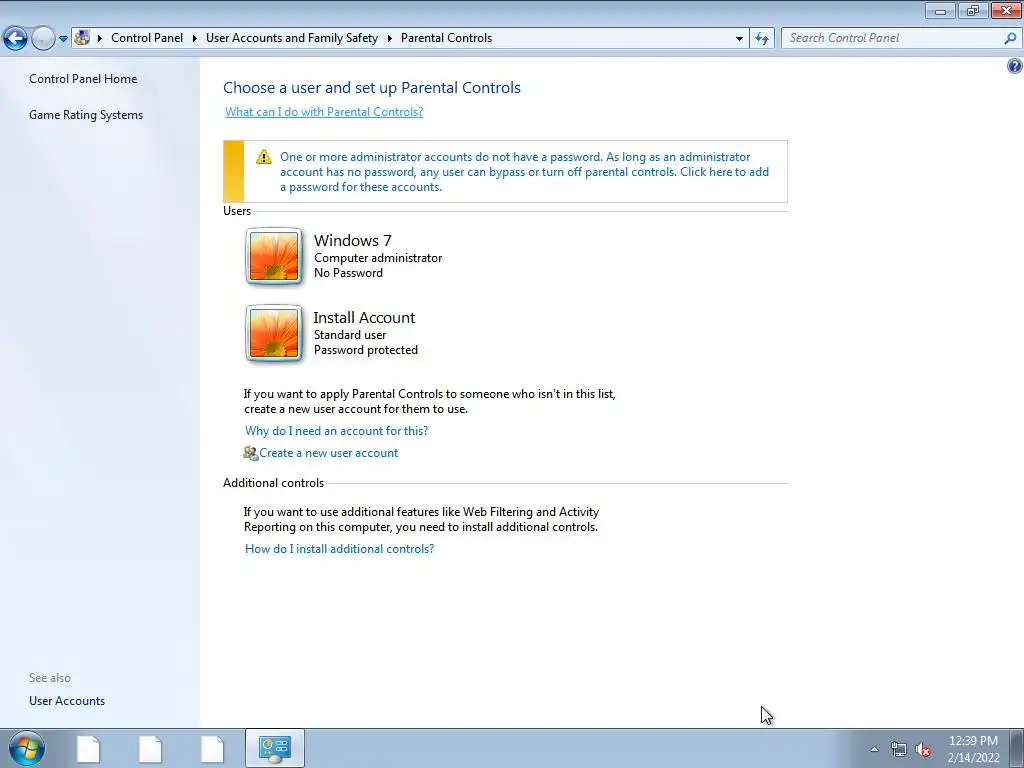Click the Windows 7 account name
The height and width of the screenshot is (768, 1024).
353,240
